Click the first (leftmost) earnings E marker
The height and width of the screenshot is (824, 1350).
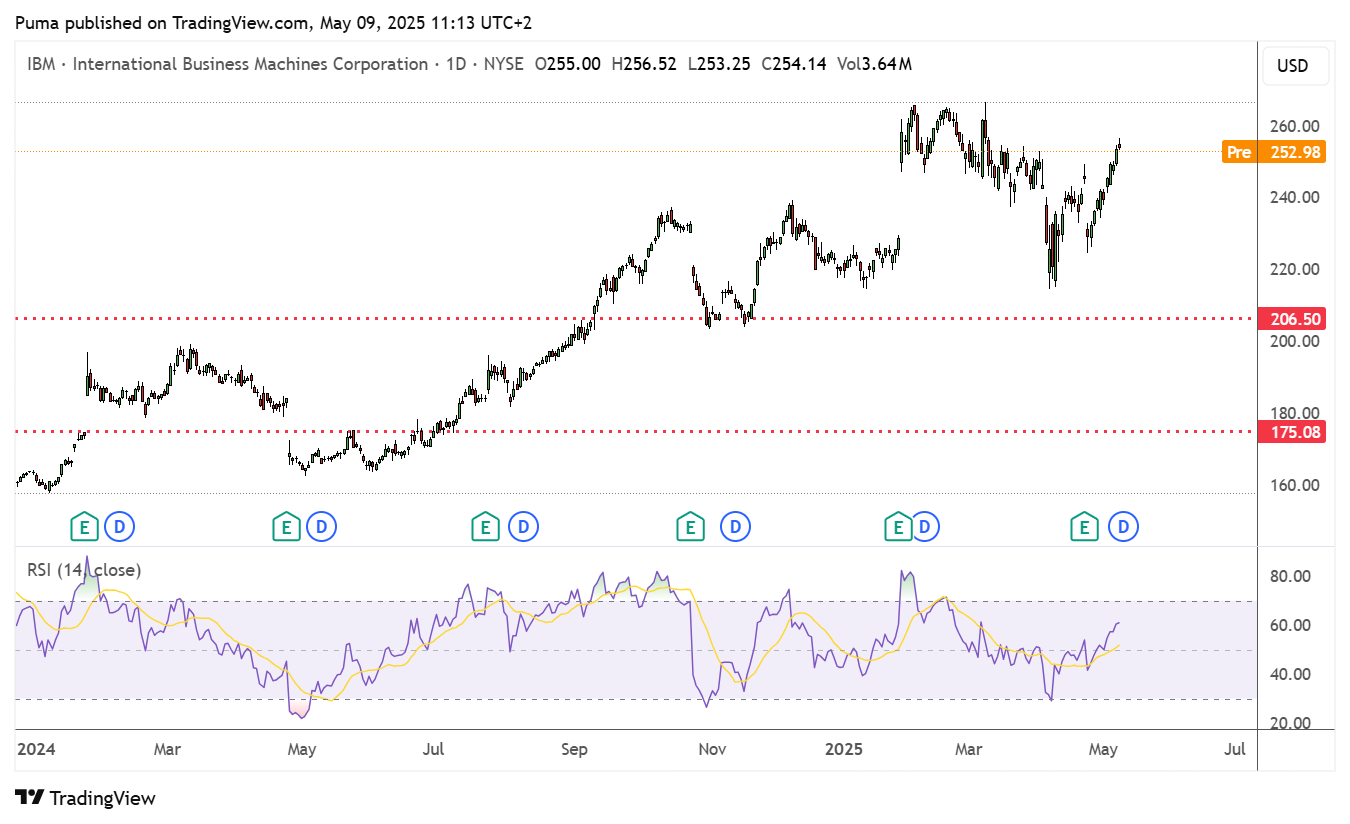point(85,525)
